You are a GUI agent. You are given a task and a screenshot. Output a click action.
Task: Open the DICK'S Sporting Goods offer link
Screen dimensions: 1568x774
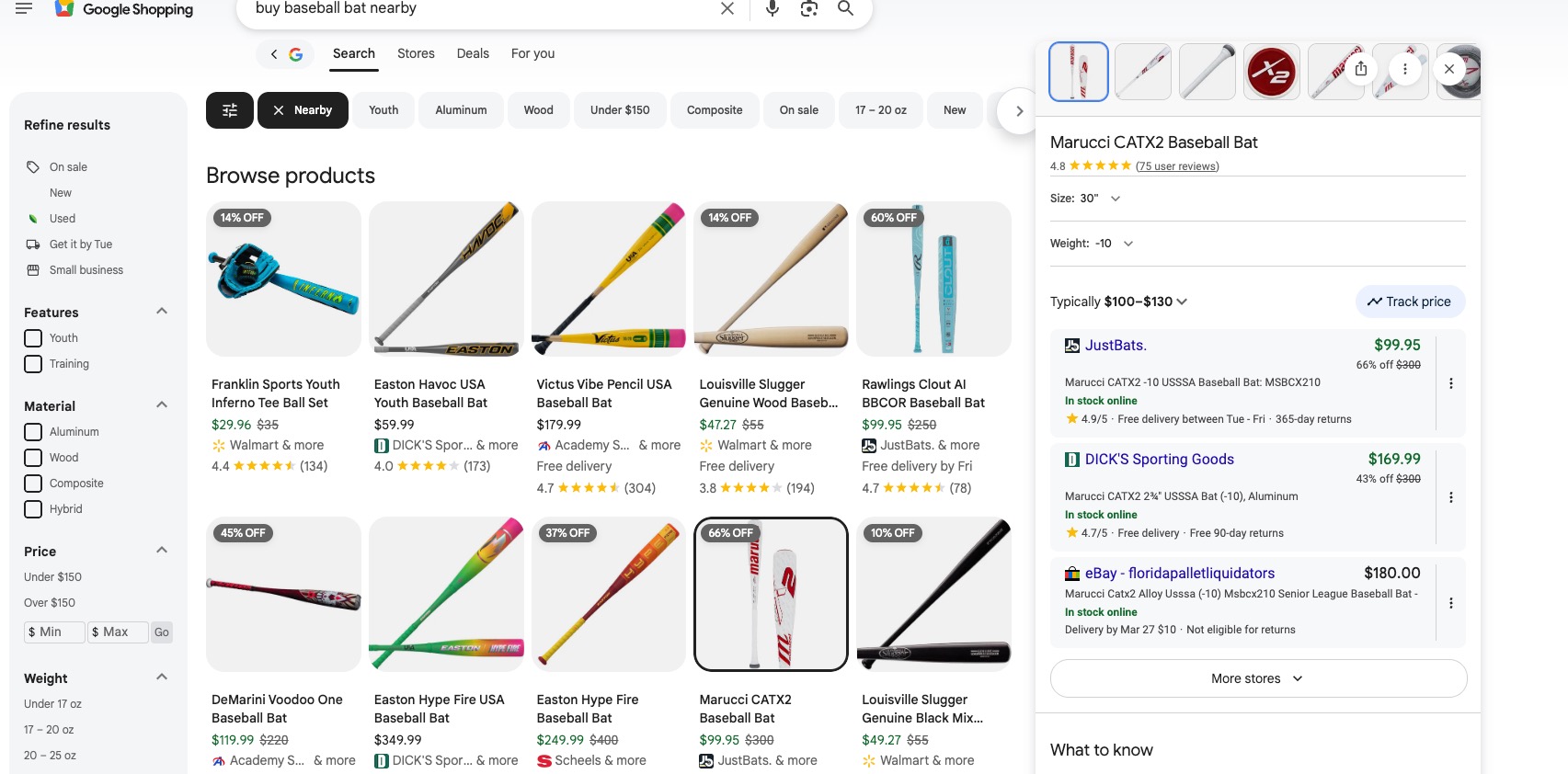coord(1160,460)
